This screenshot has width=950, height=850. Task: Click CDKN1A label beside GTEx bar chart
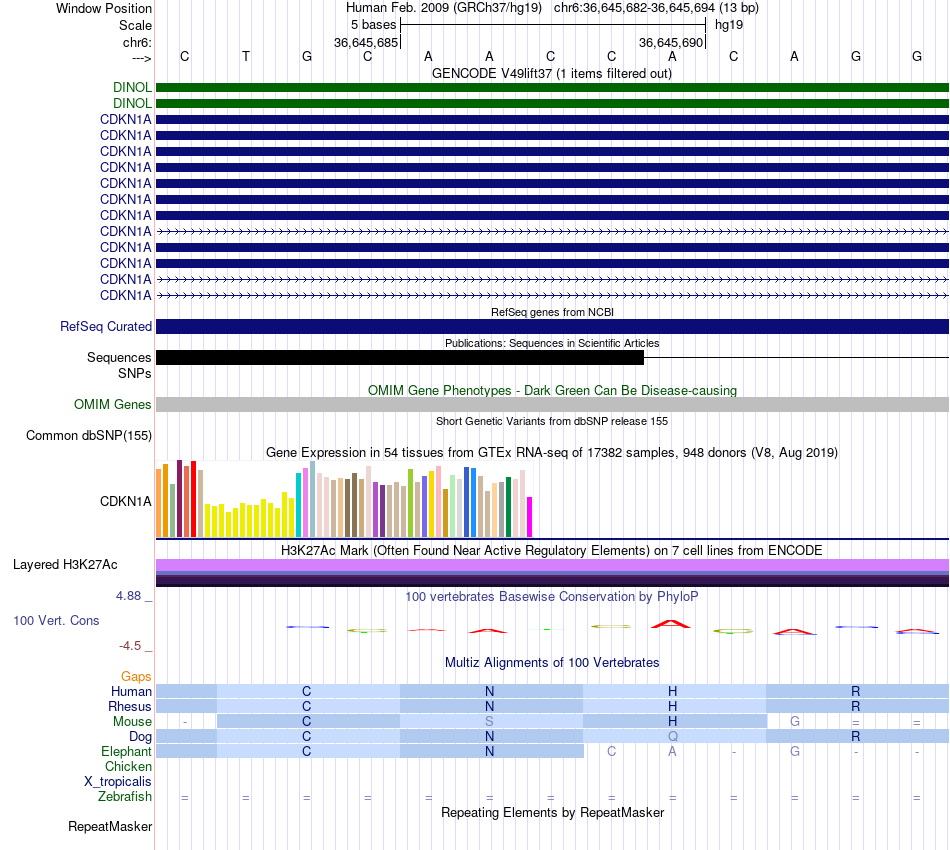pyautogui.click(x=125, y=501)
